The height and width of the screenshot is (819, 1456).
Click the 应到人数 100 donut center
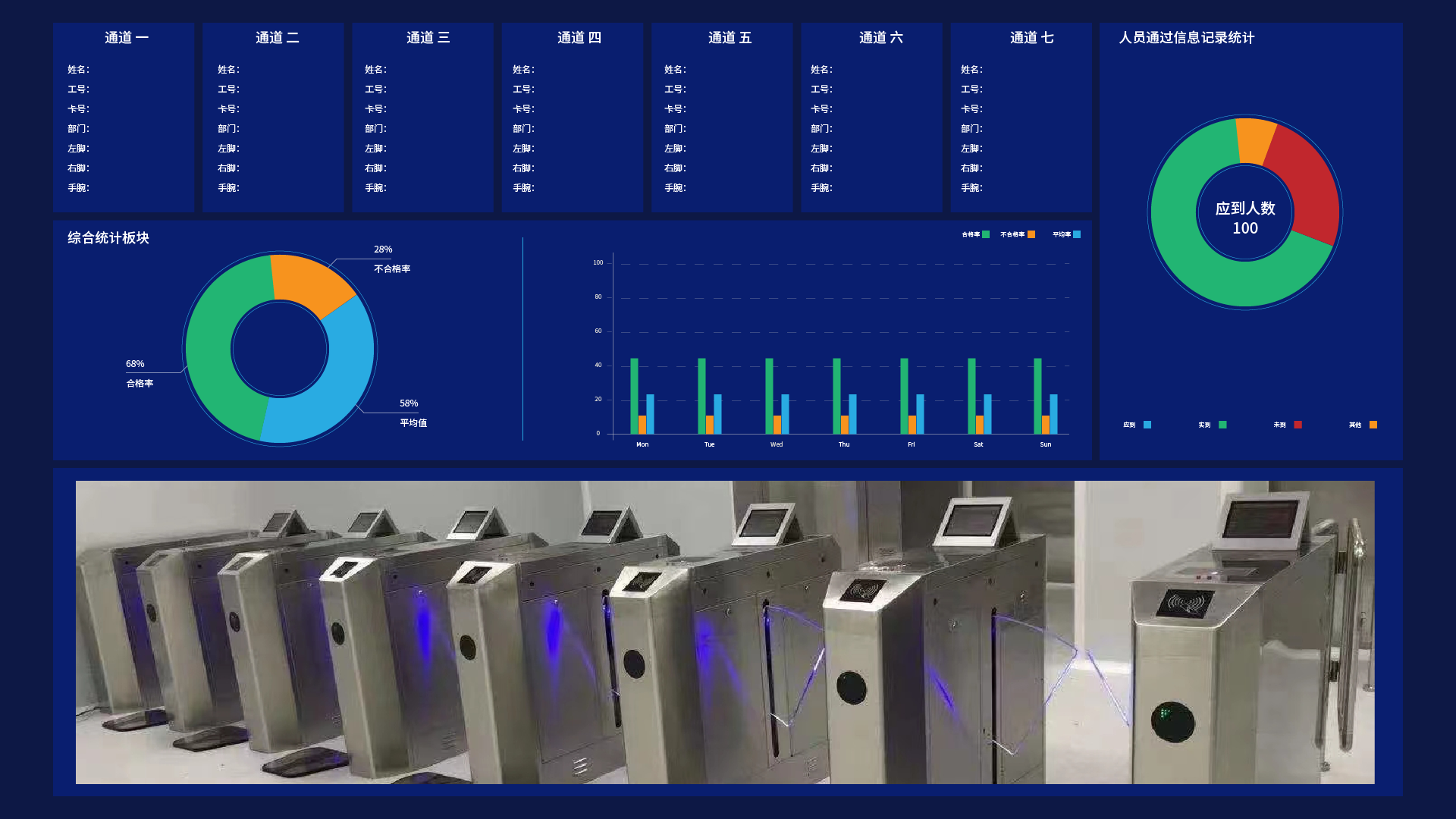click(x=1244, y=218)
